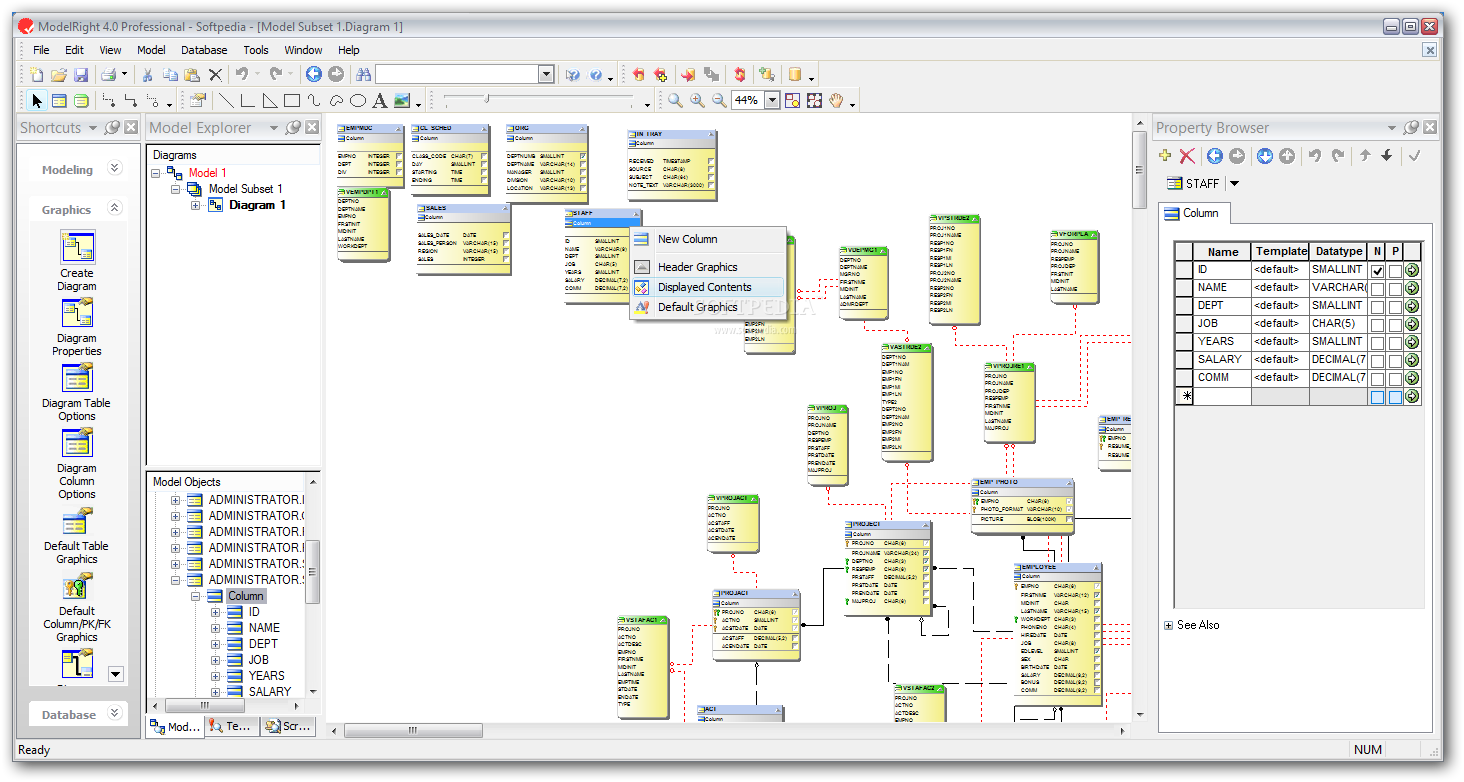The width and height of the screenshot is (1464, 782).
Task: Expand the Modeling shortcuts group
Action: (115, 169)
